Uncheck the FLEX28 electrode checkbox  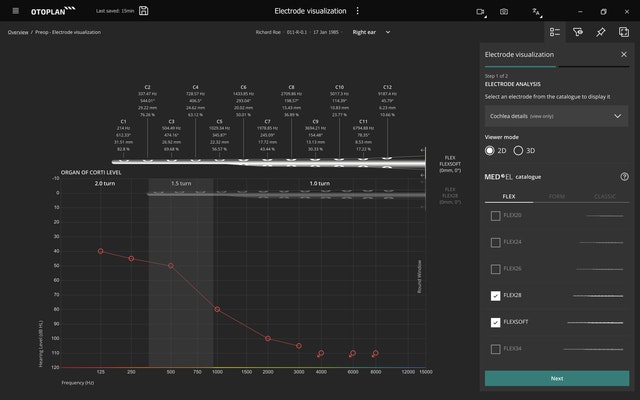coord(496,296)
